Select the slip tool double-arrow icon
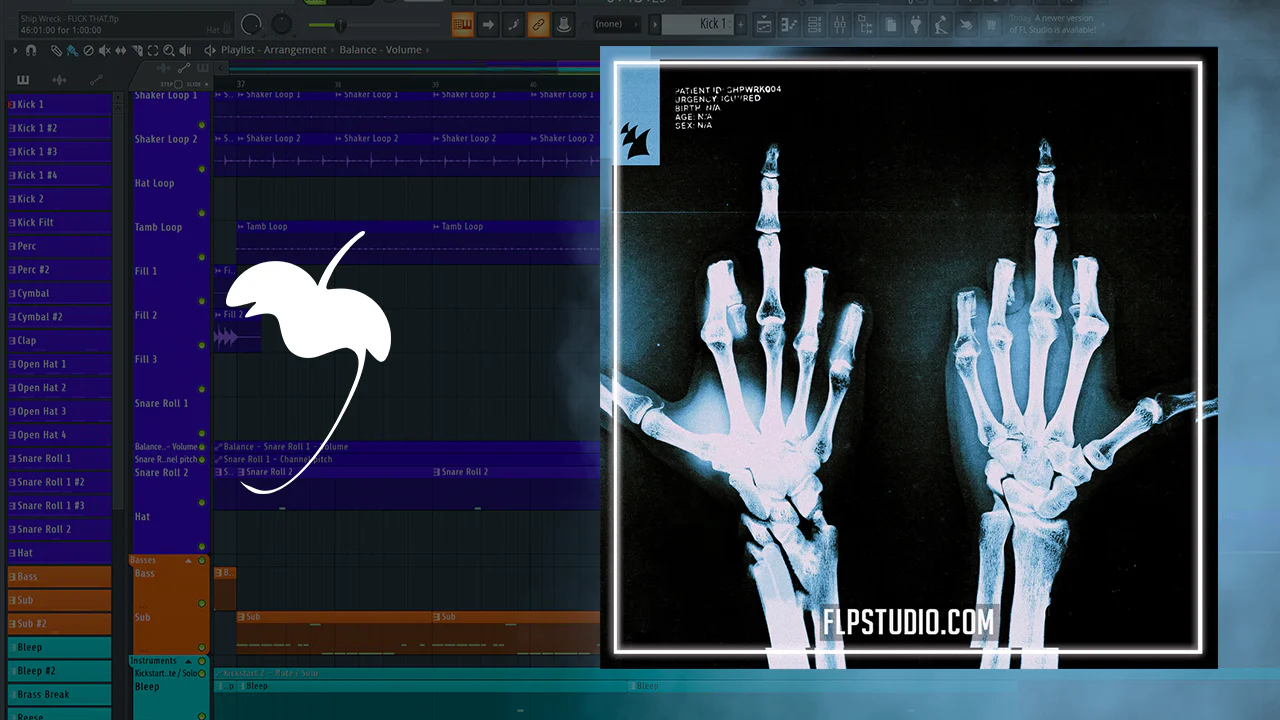1280x720 pixels. pyautogui.click(x=120, y=50)
